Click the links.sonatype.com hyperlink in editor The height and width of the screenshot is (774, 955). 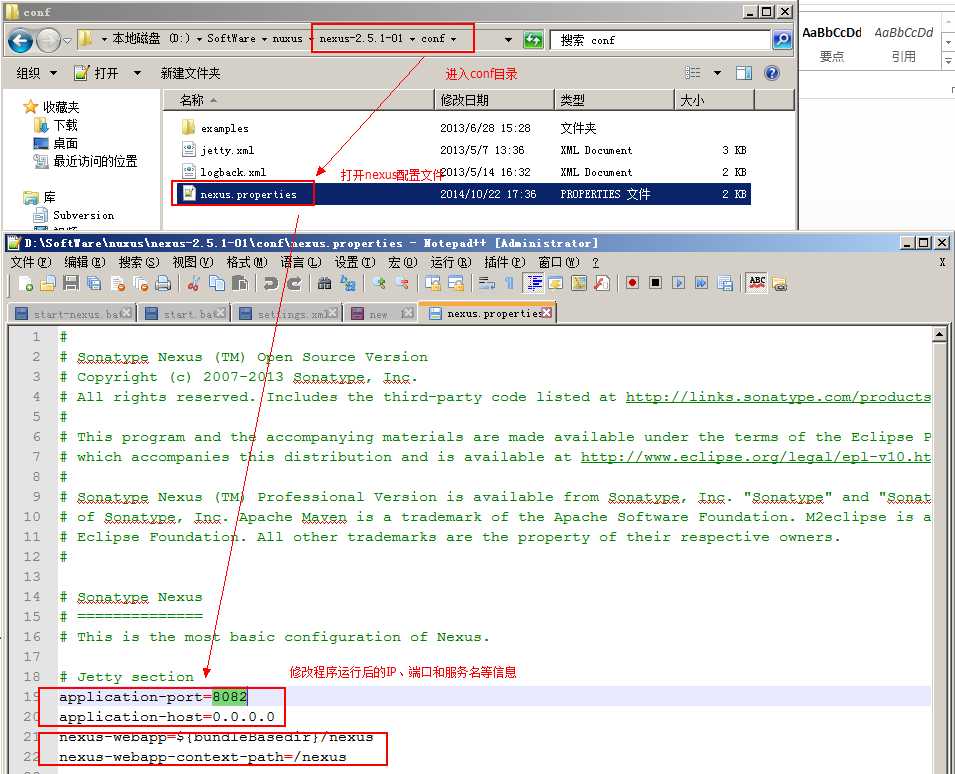click(778, 397)
